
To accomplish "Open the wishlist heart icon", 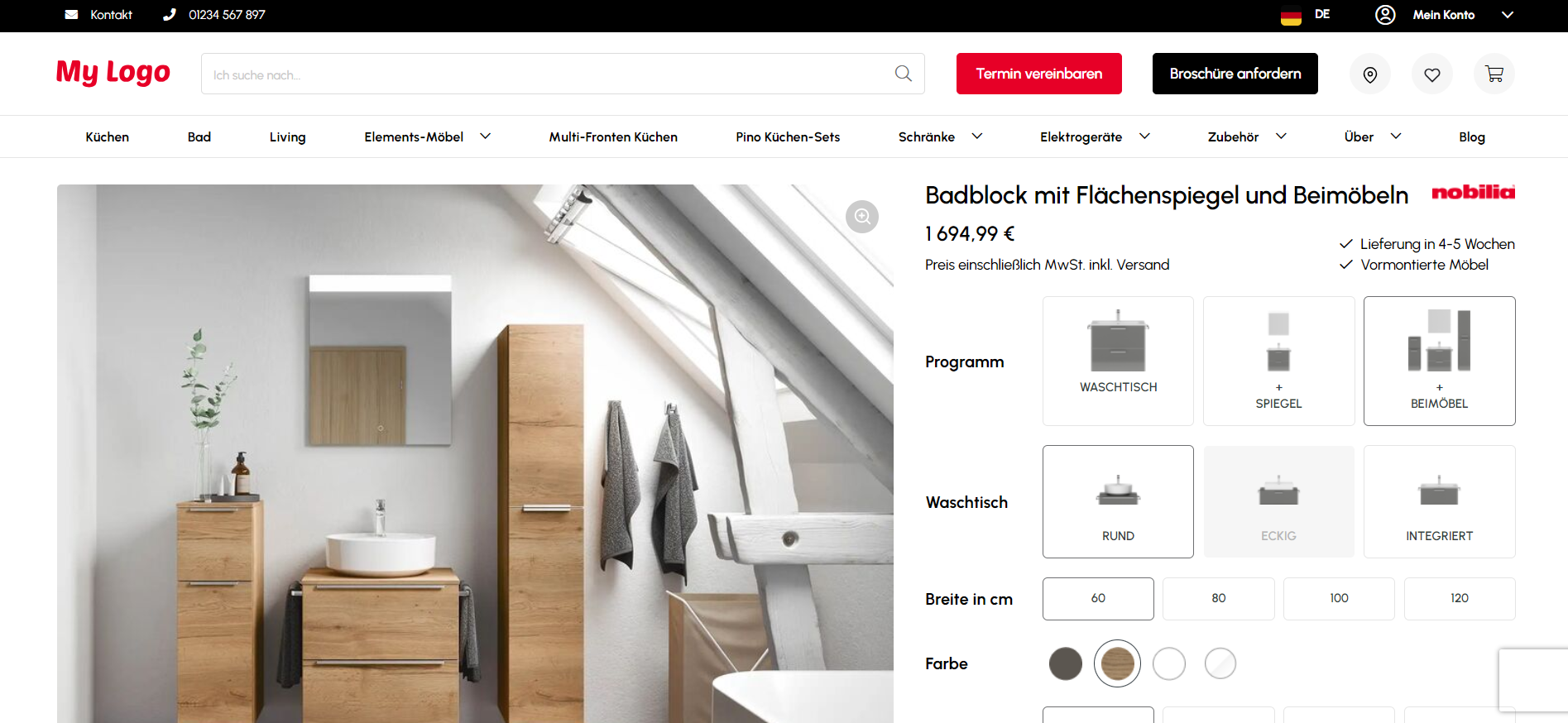I will (x=1432, y=74).
